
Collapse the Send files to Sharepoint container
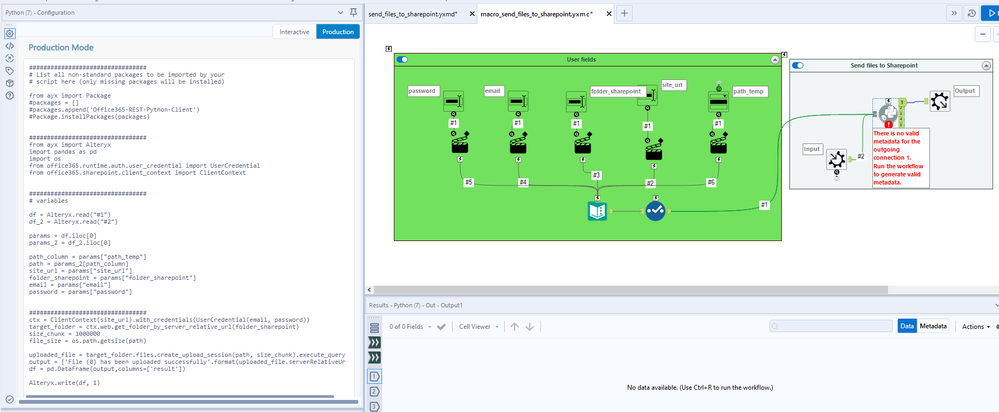tap(986, 66)
